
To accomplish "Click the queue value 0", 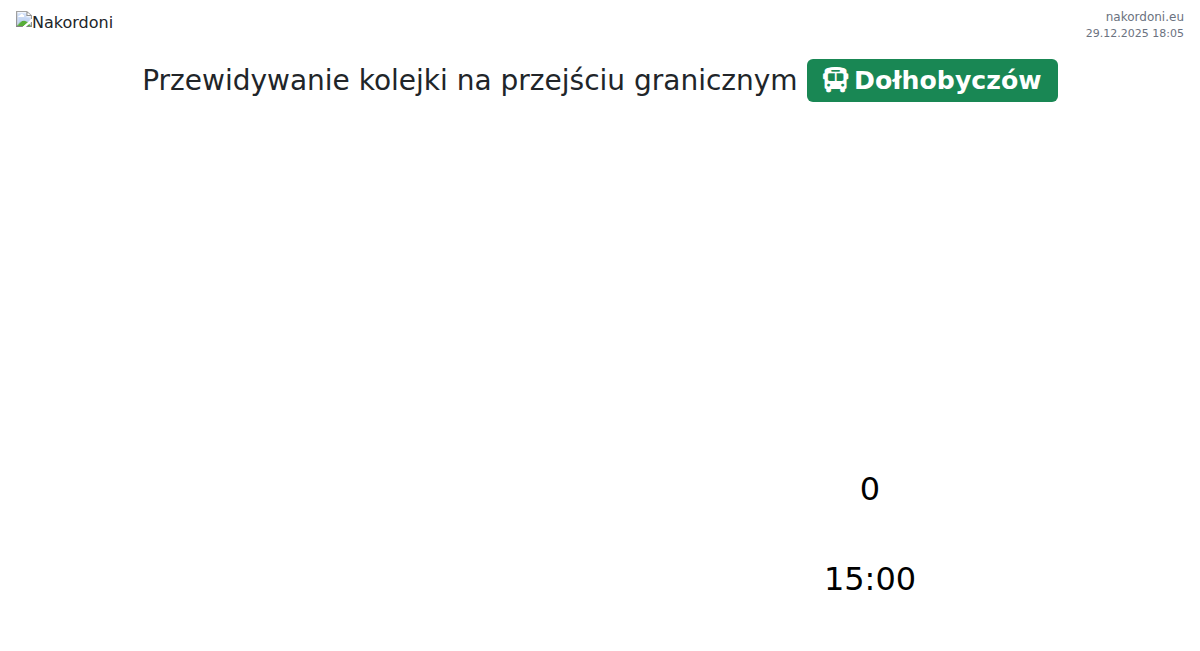I will pyautogui.click(x=869, y=489).
